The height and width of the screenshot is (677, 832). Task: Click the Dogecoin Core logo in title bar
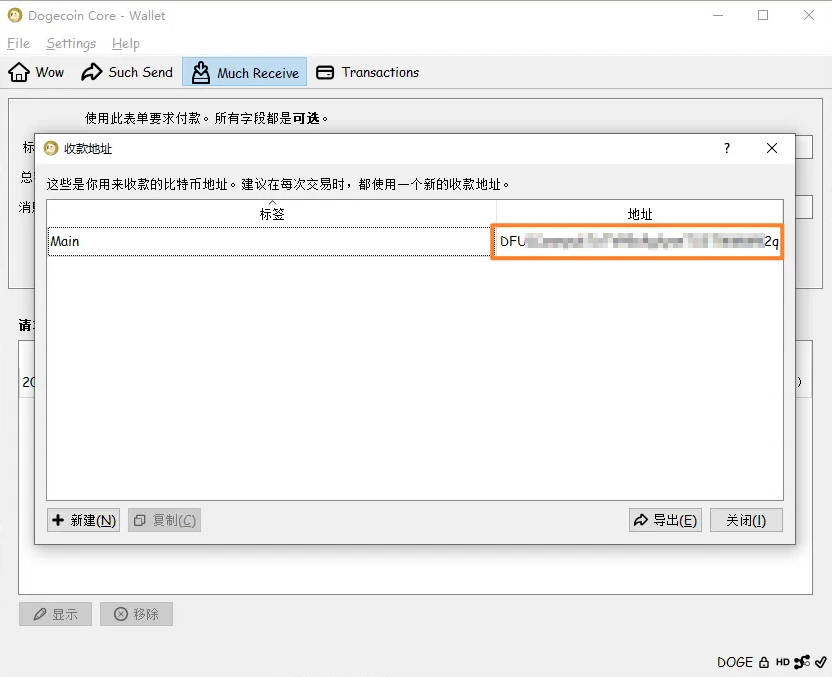click(x=15, y=15)
